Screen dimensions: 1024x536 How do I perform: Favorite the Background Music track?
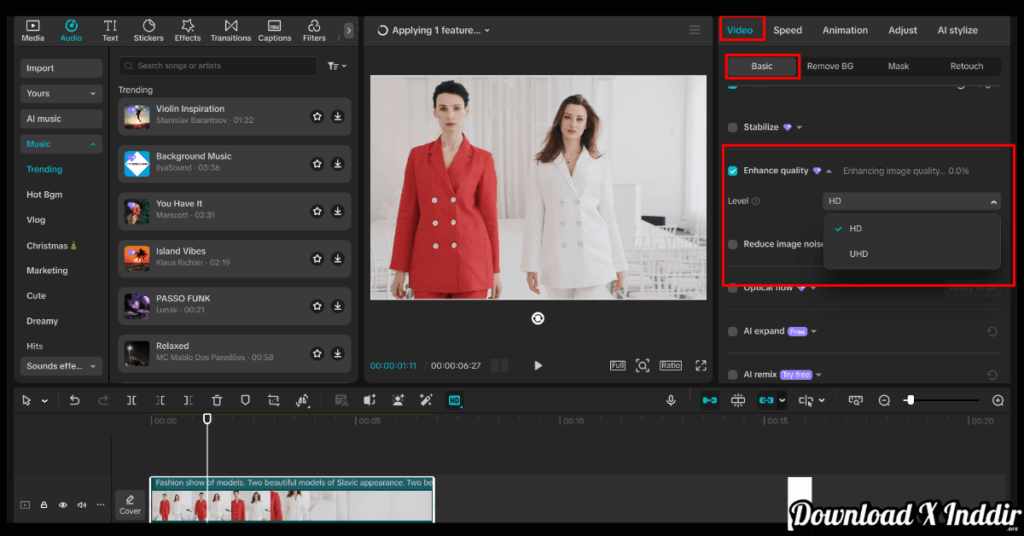(317, 164)
